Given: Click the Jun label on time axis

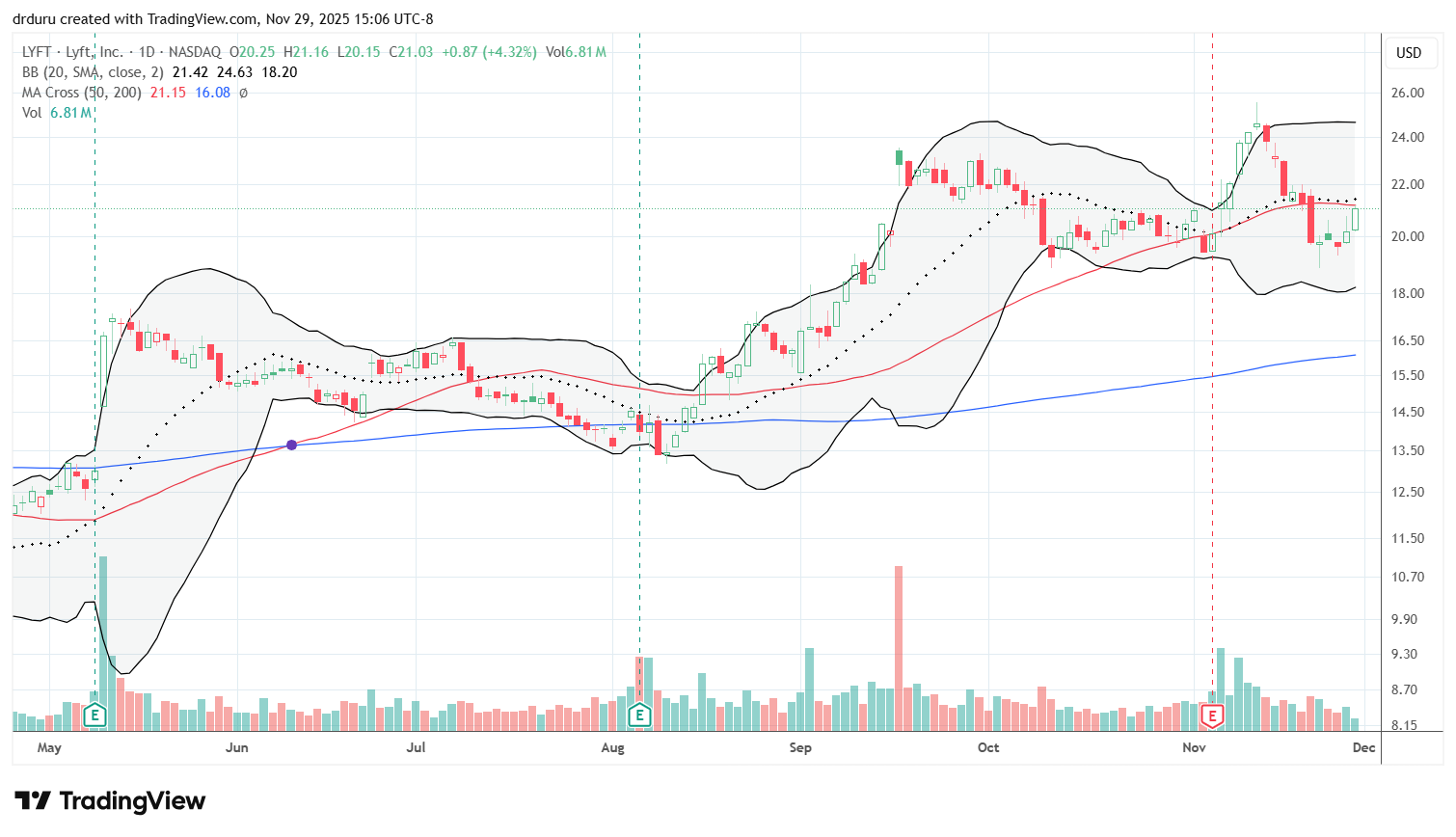Looking at the screenshot, I should click(236, 747).
